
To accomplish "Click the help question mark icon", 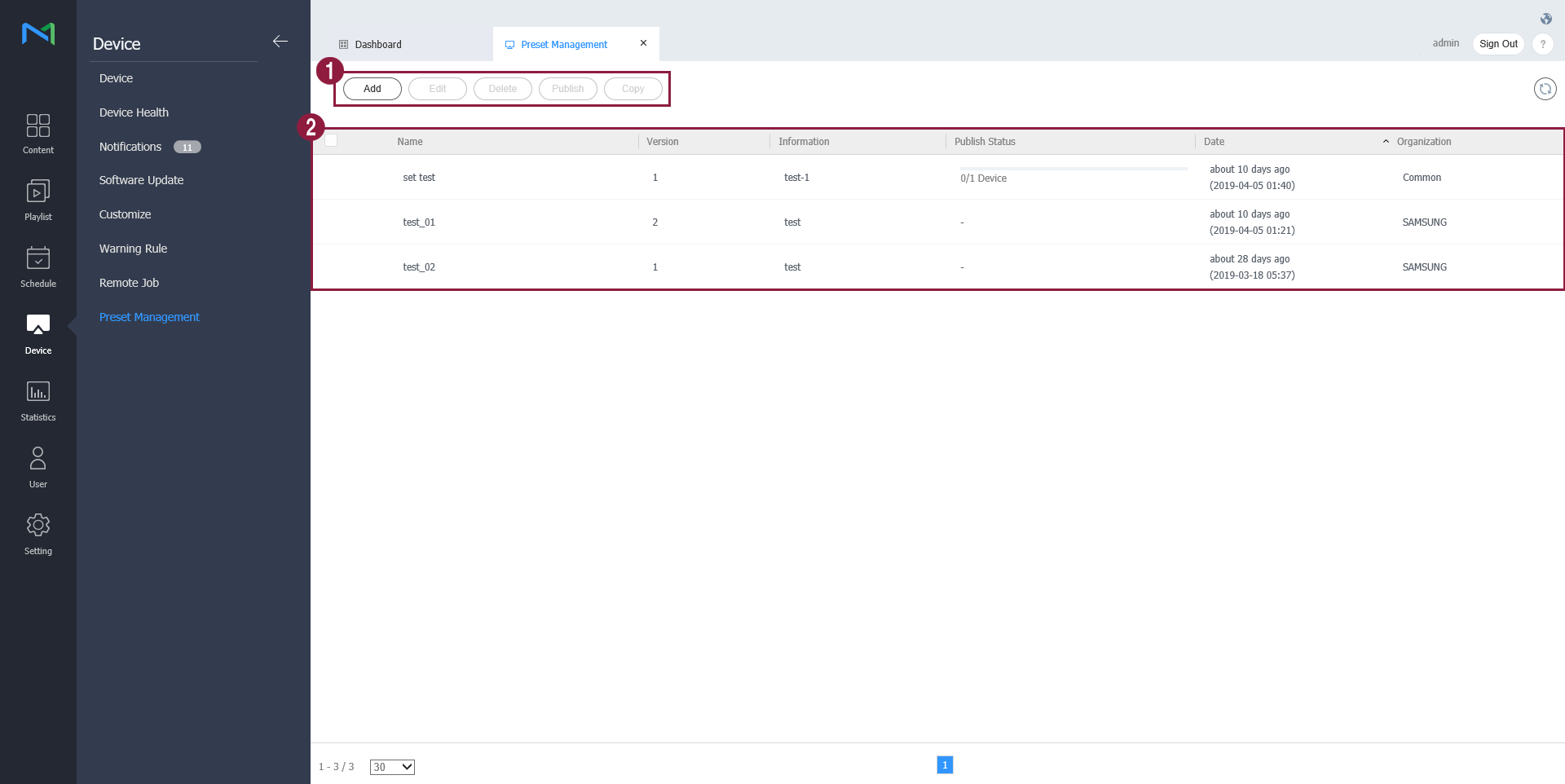I will tap(1542, 44).
